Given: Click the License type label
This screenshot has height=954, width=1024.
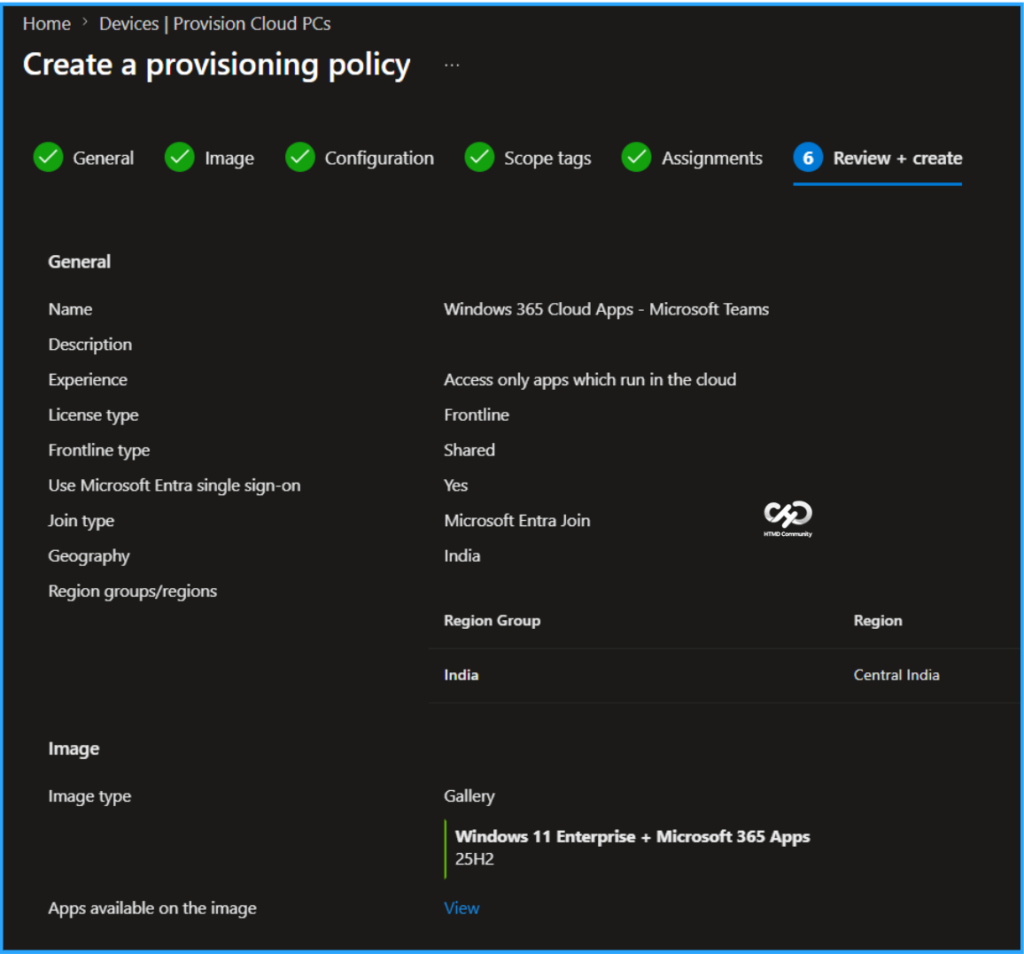Looking at the screenshot, I should (93, 415).
